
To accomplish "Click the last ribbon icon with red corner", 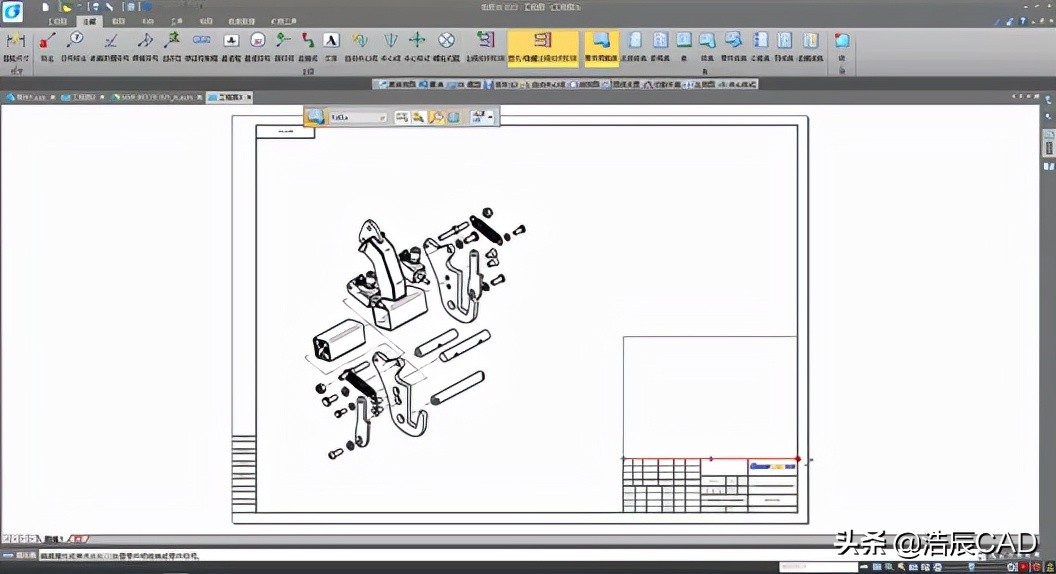I will 842,41.
